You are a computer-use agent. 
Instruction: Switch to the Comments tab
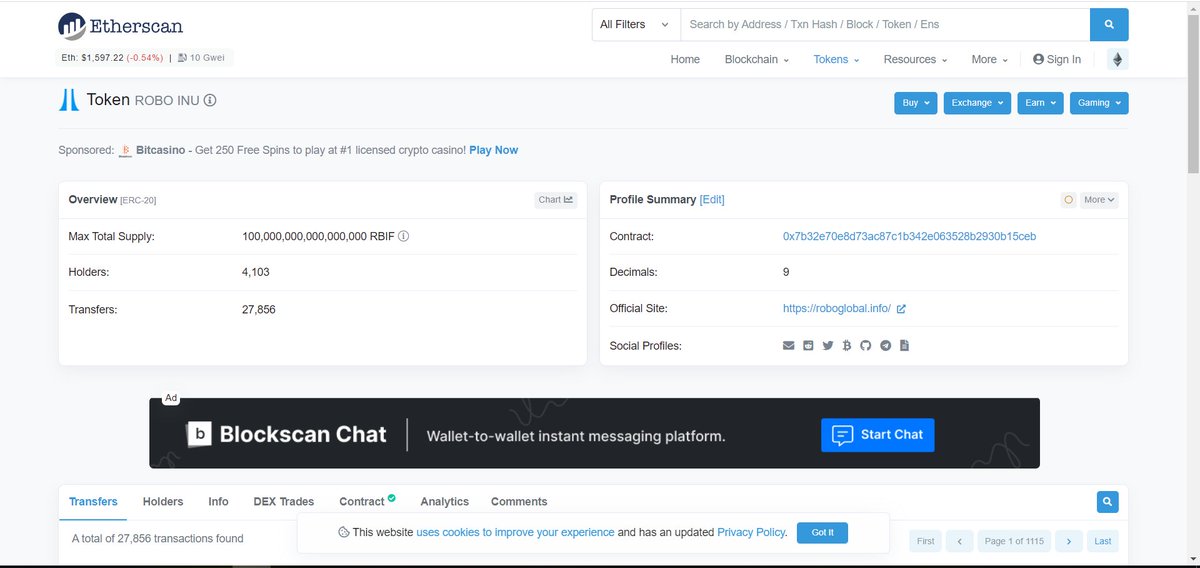[x=519, y=502]
